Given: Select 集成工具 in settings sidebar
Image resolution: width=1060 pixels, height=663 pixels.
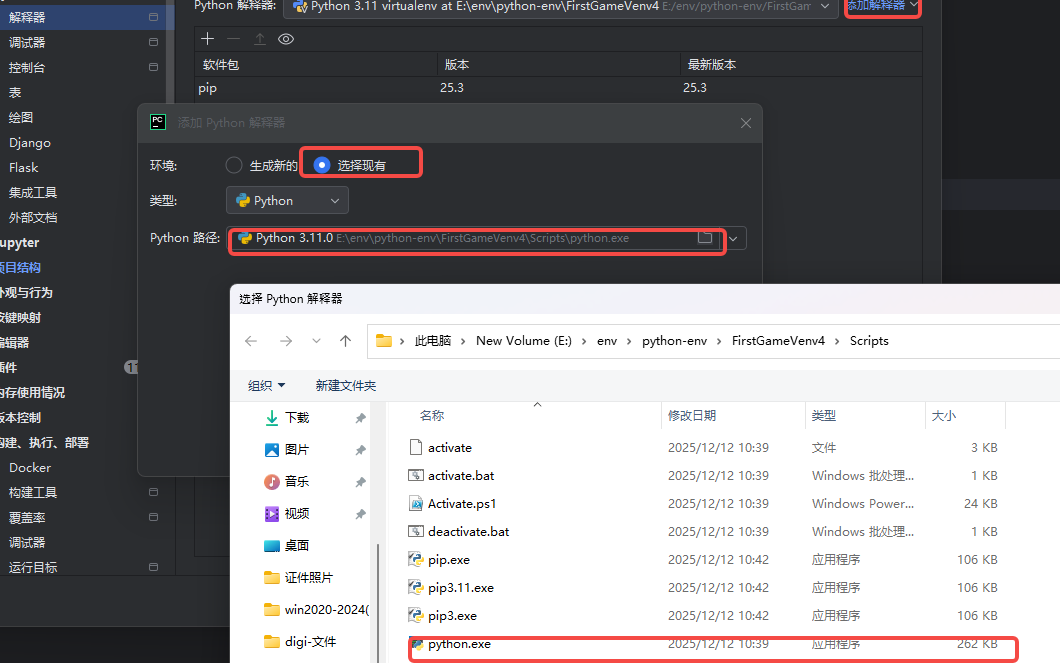Looking at the screenshot, I should pyautogui.click(x=32, y=193).
